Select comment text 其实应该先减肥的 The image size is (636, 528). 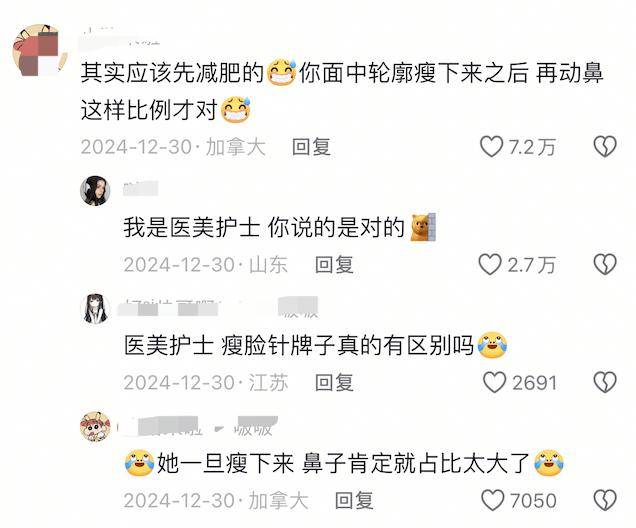172,73
